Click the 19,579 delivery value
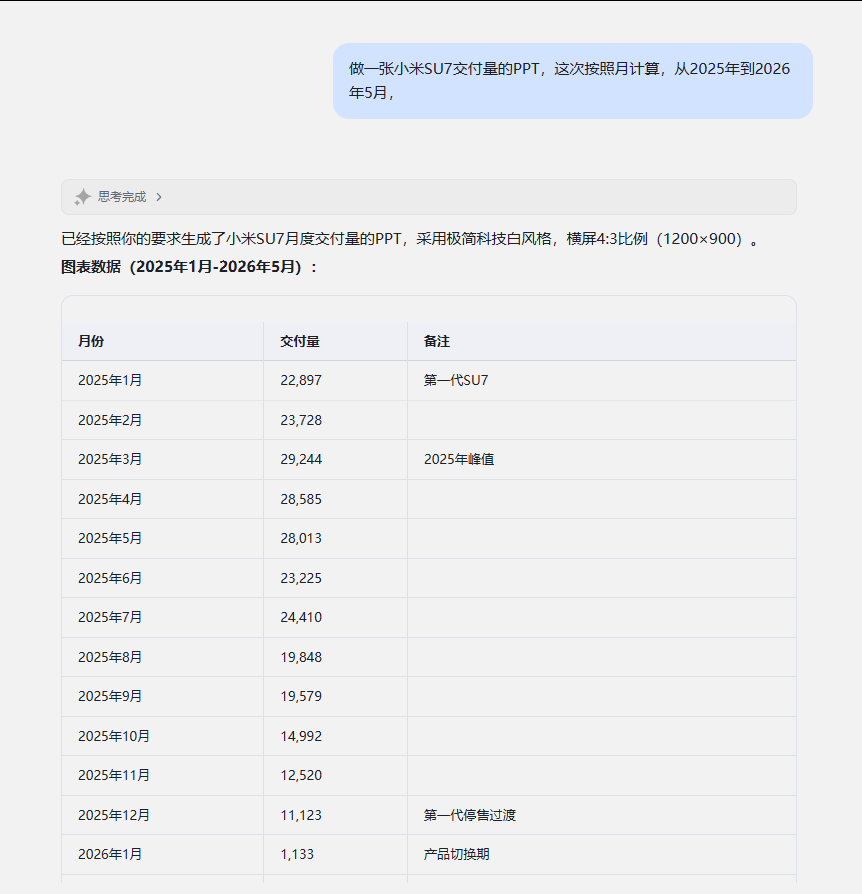Viewport: 862px width, 894px height. point(301,696)
